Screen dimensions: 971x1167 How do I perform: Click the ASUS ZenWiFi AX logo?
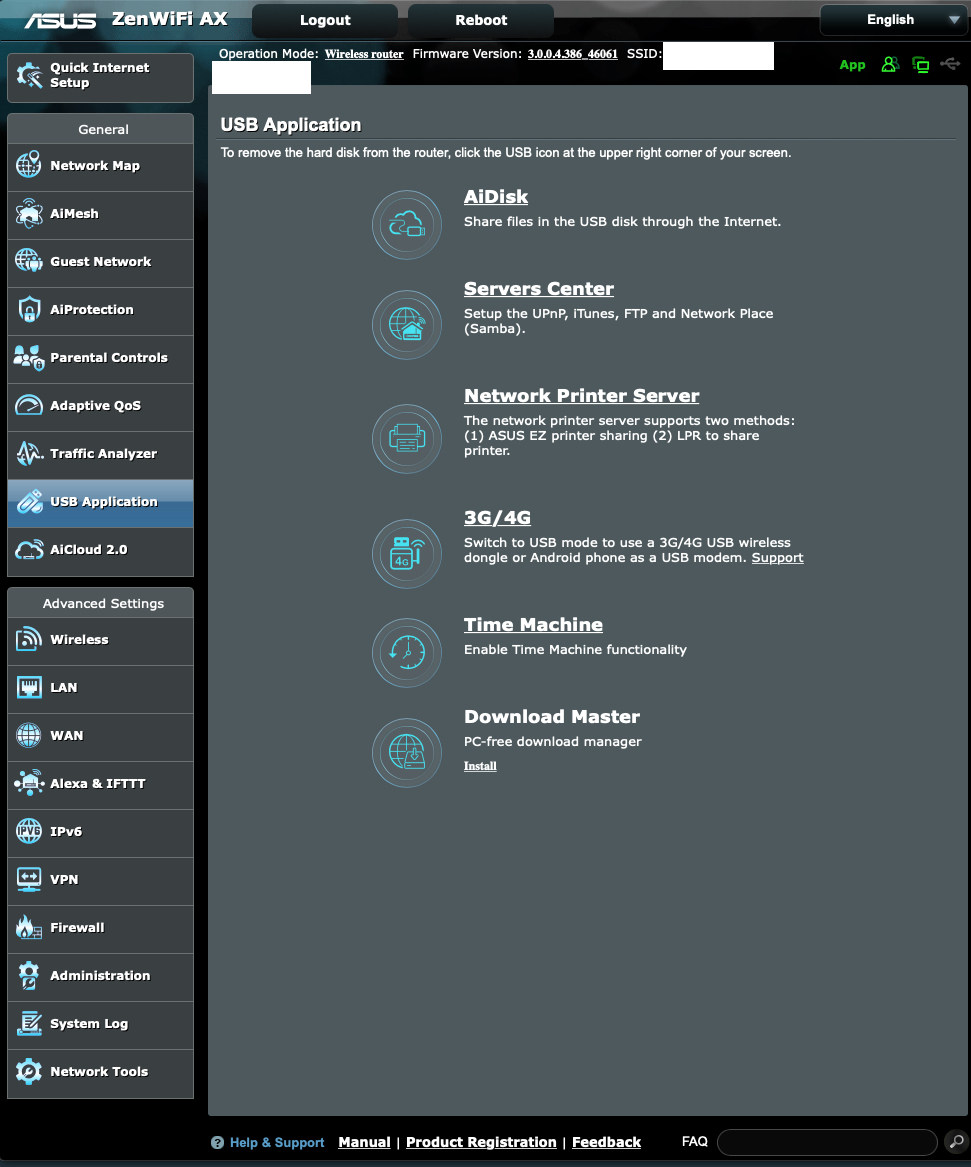click(x=126, y=19)
